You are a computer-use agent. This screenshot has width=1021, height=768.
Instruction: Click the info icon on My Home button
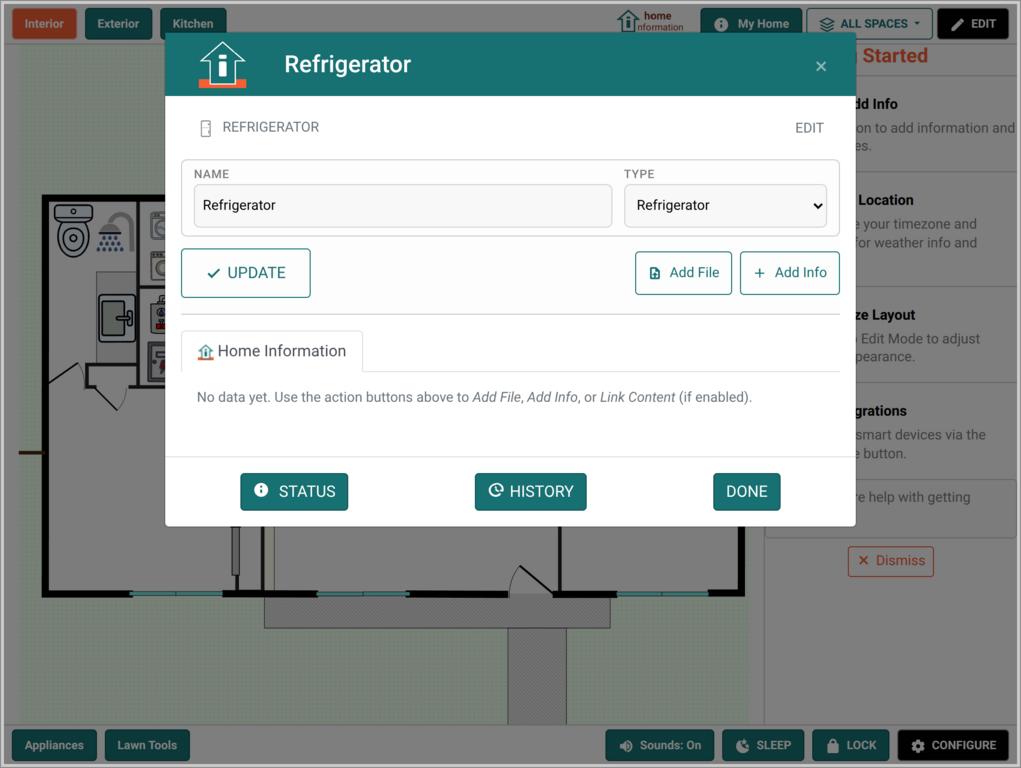[721, 25]
